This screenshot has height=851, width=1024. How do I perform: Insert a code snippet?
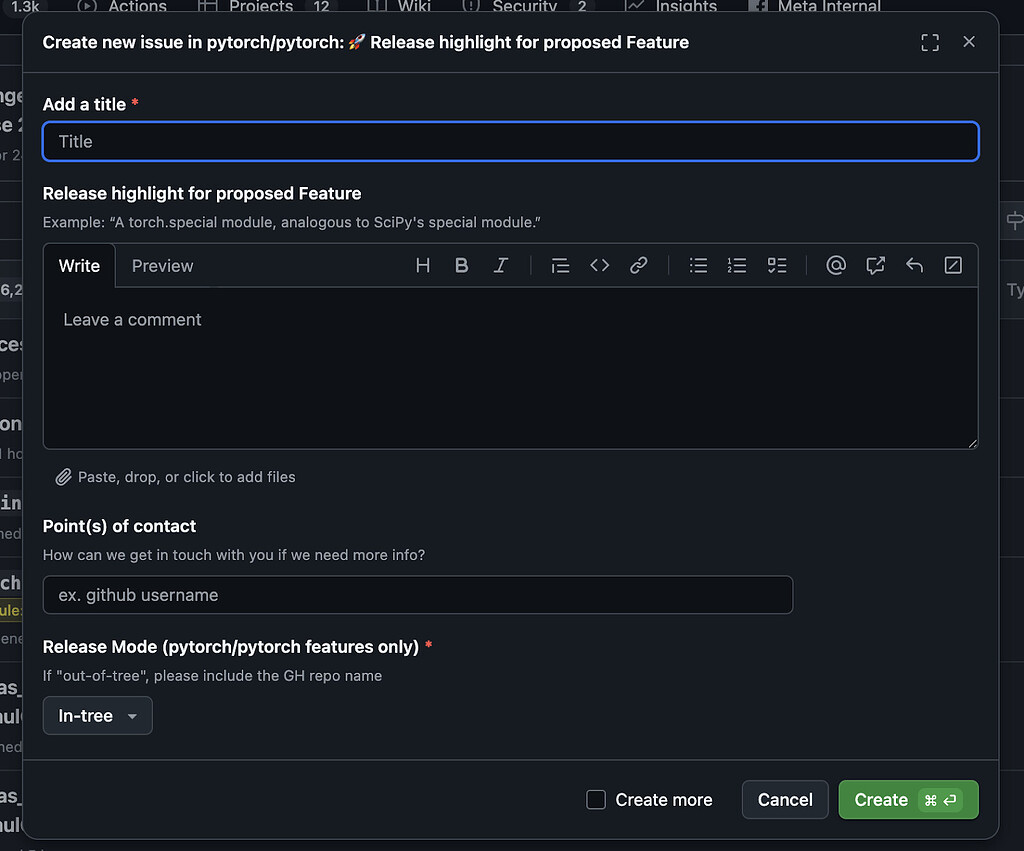point(599,265)
